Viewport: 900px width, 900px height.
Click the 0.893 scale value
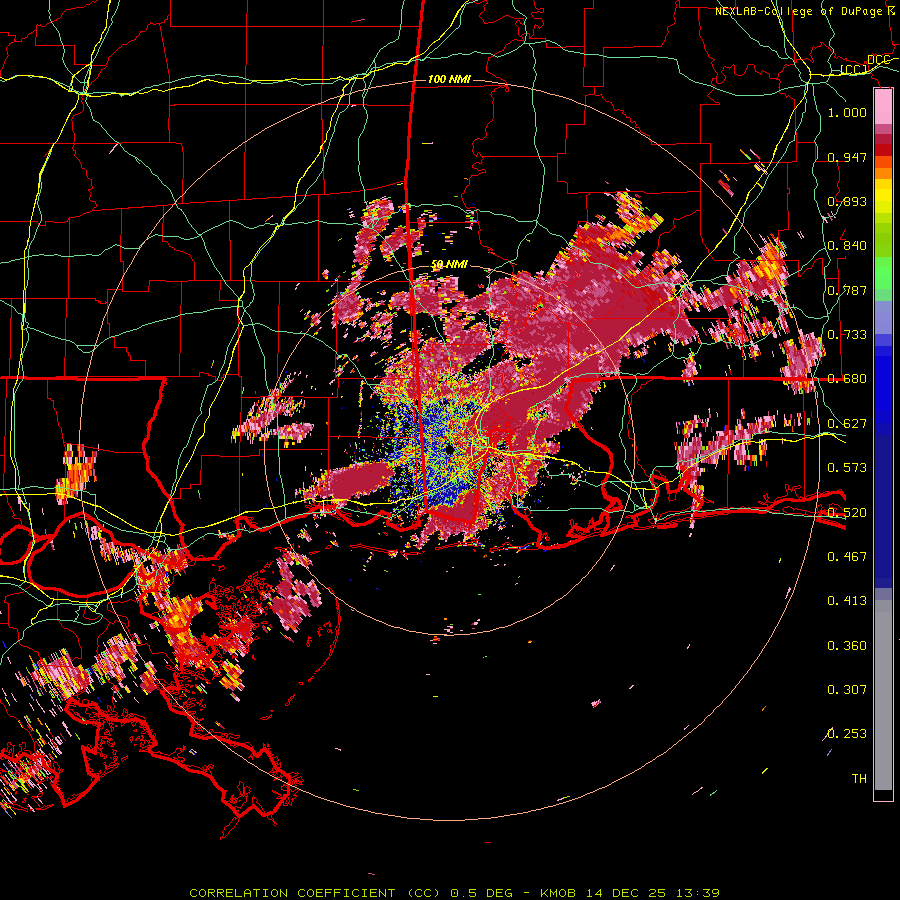(x=847, y=201)
